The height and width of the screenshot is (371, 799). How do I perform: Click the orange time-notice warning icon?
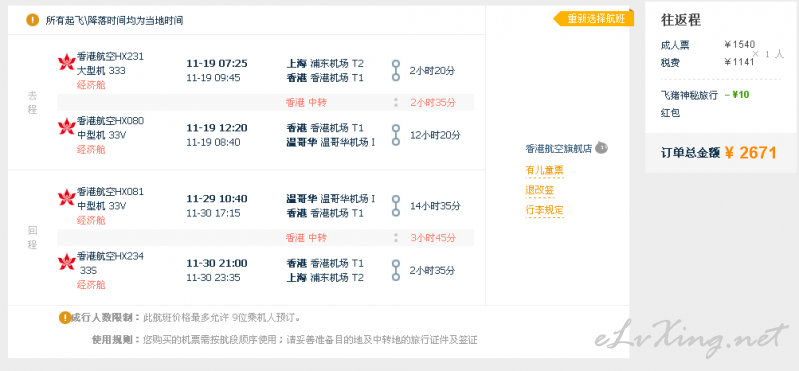33,20
